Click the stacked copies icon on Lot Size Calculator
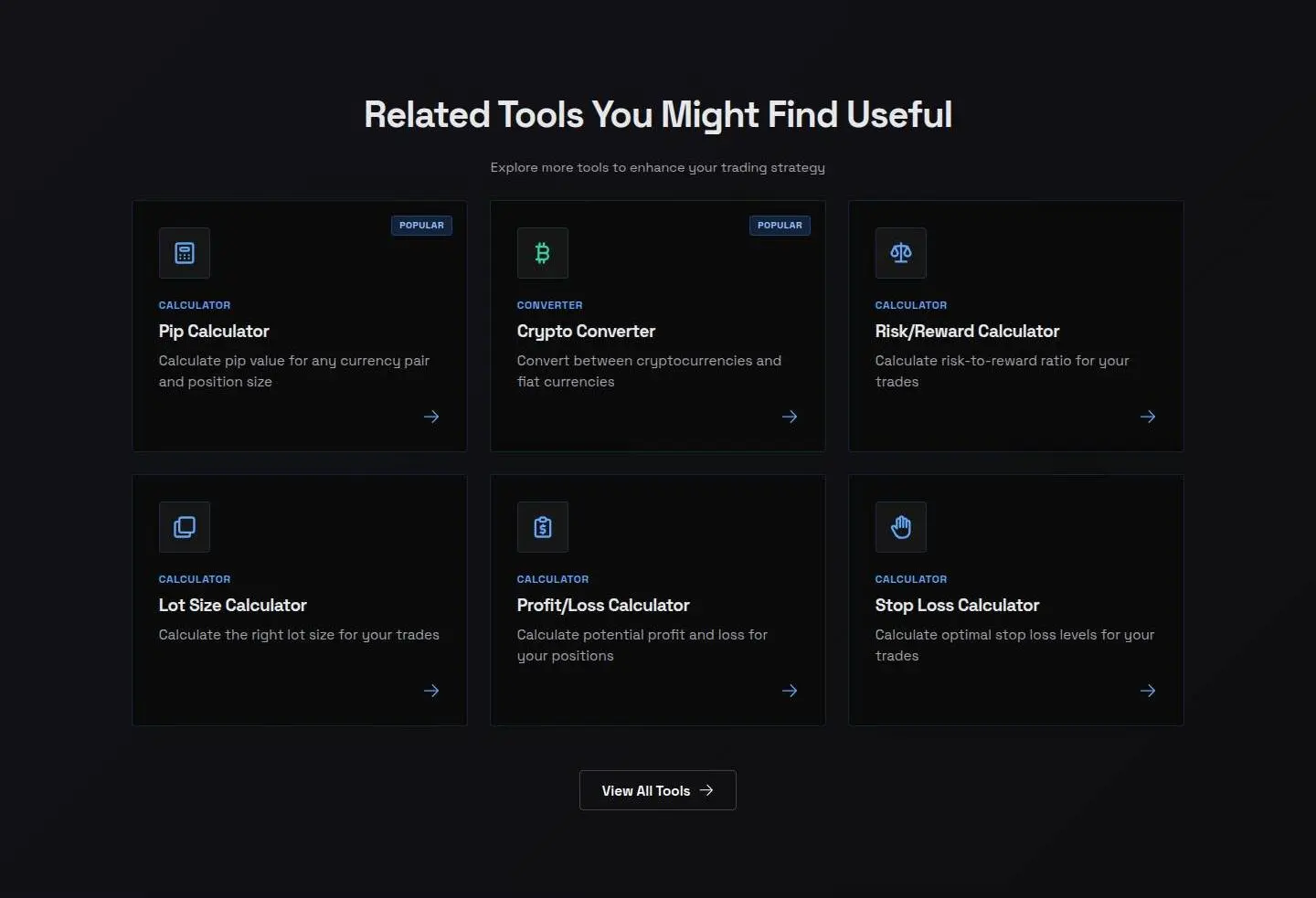 185,527
